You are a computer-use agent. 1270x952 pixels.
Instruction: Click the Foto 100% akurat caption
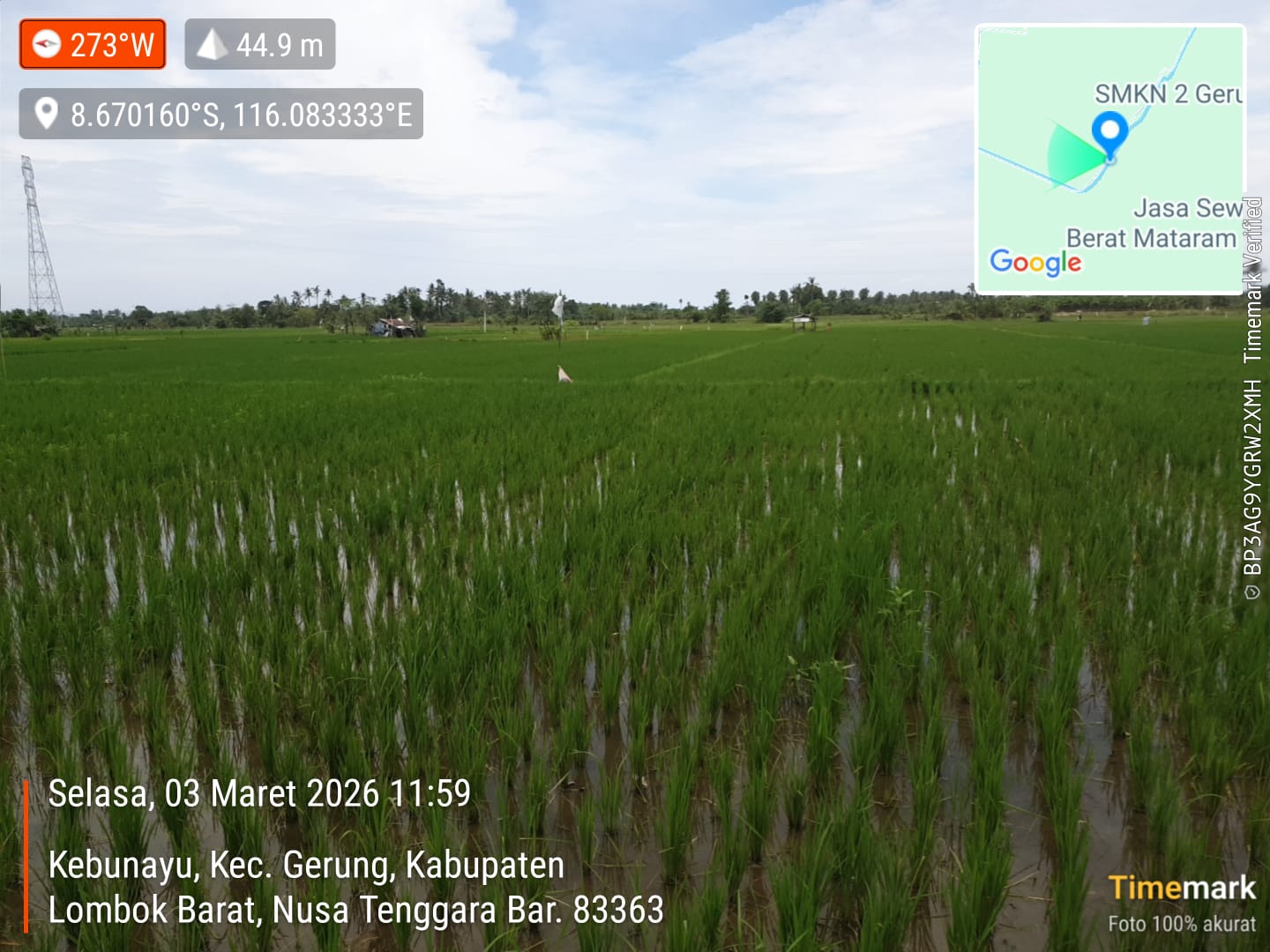(x=1181, y=924)
